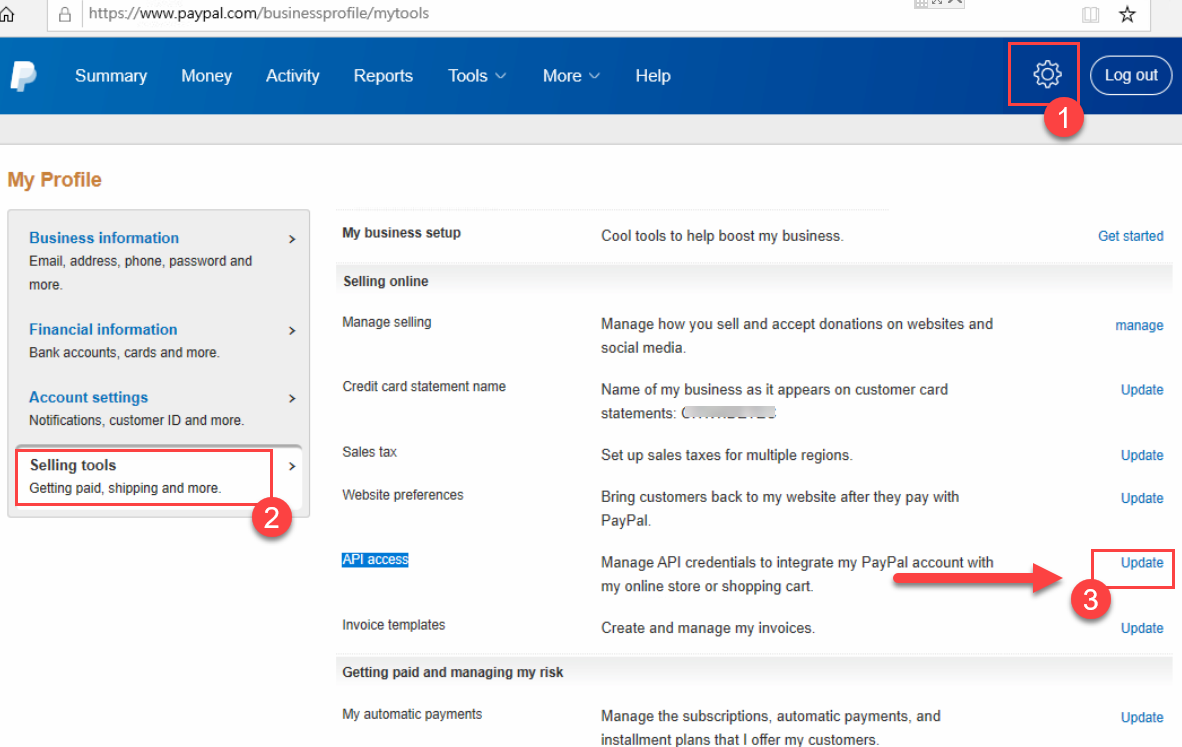Click 'Bank accounts, cards and more' text
This screenshot has width=1182, height=747.
pyautogui.click(x=124, y=352)
